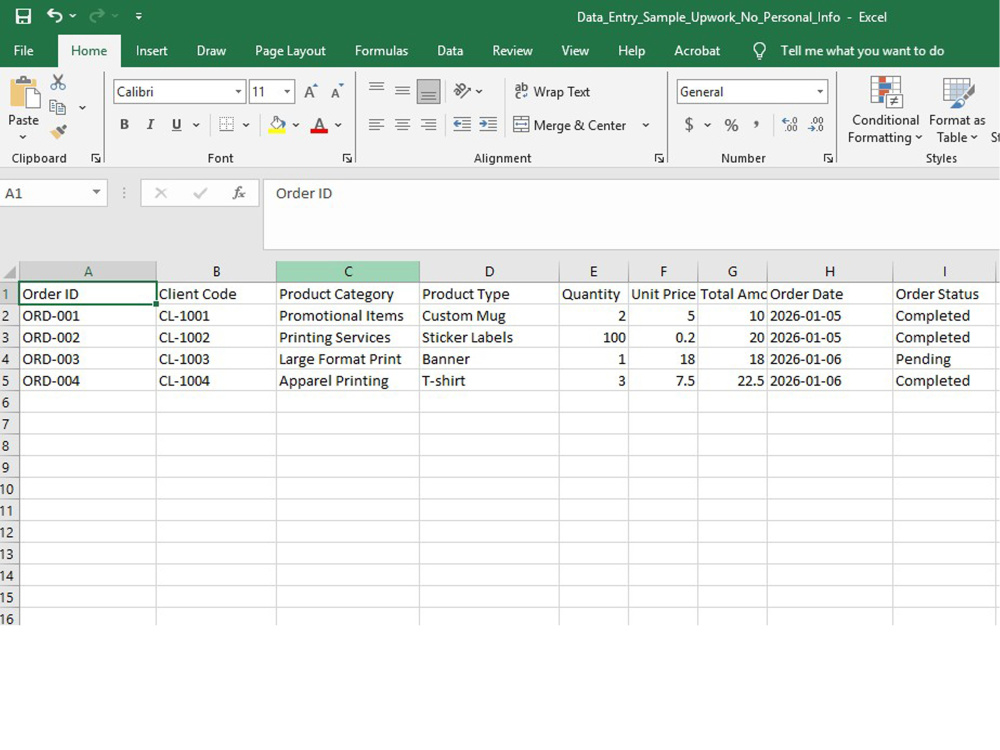
Task: Increase the font size
Action: click(311, 92)
